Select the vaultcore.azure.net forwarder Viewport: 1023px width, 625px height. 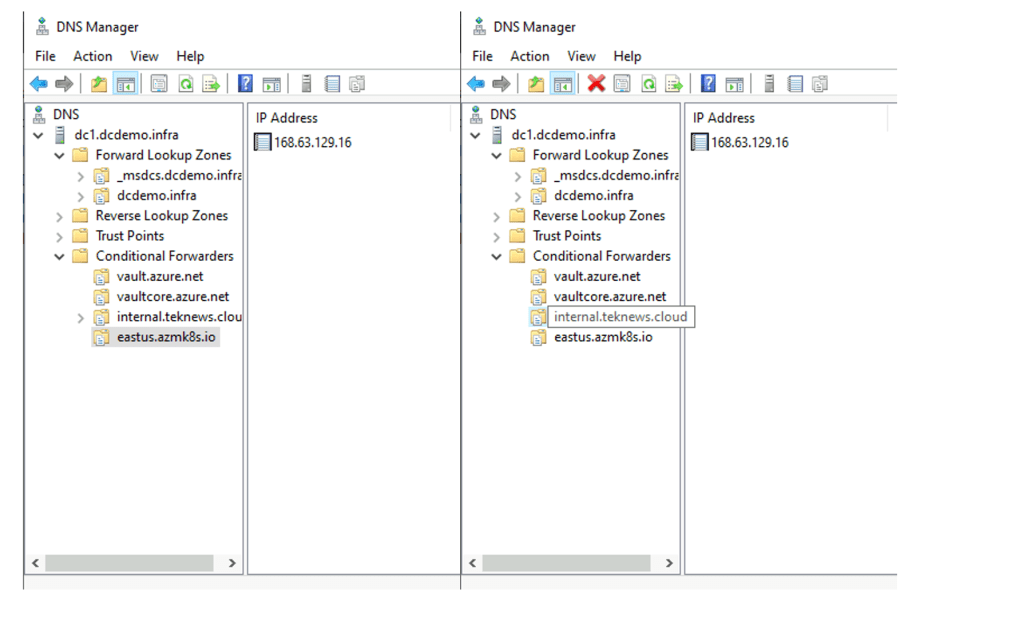coord(171,296)
